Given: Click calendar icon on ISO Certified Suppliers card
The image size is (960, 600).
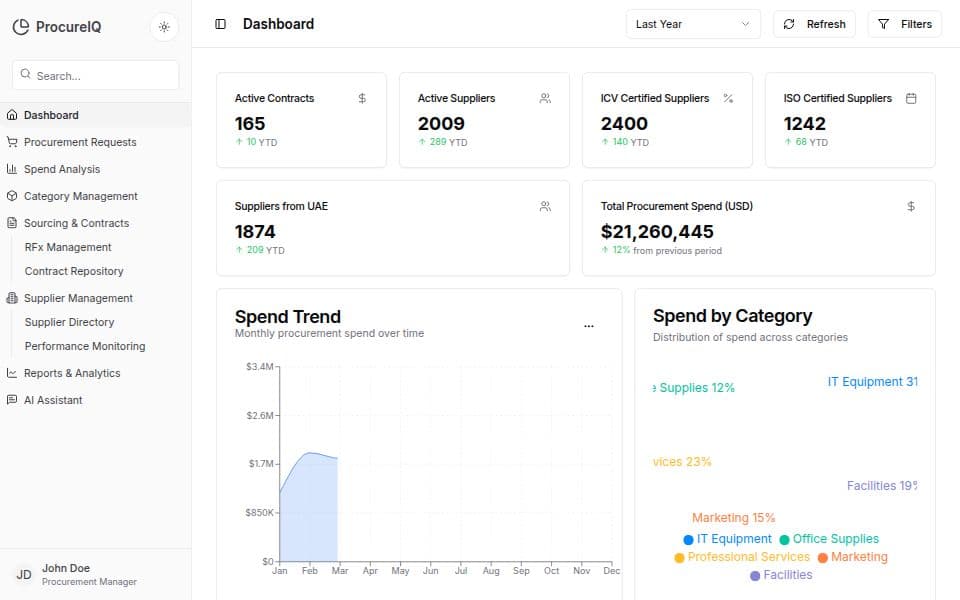Looking at the screenshot, I should (911, 98).
